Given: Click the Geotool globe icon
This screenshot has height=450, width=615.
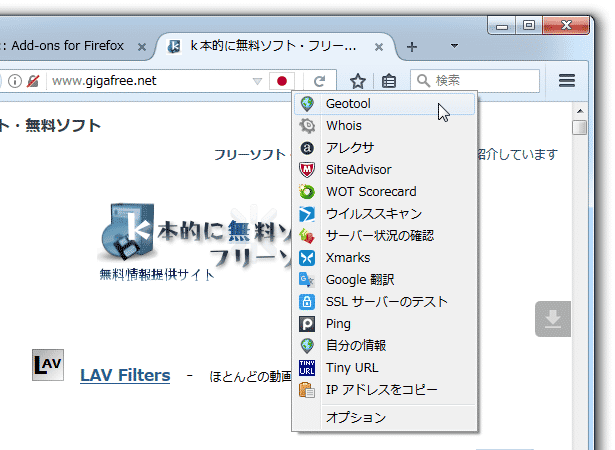Looking at the screenshot, I should pyautogui.click(x=307, y=104).
